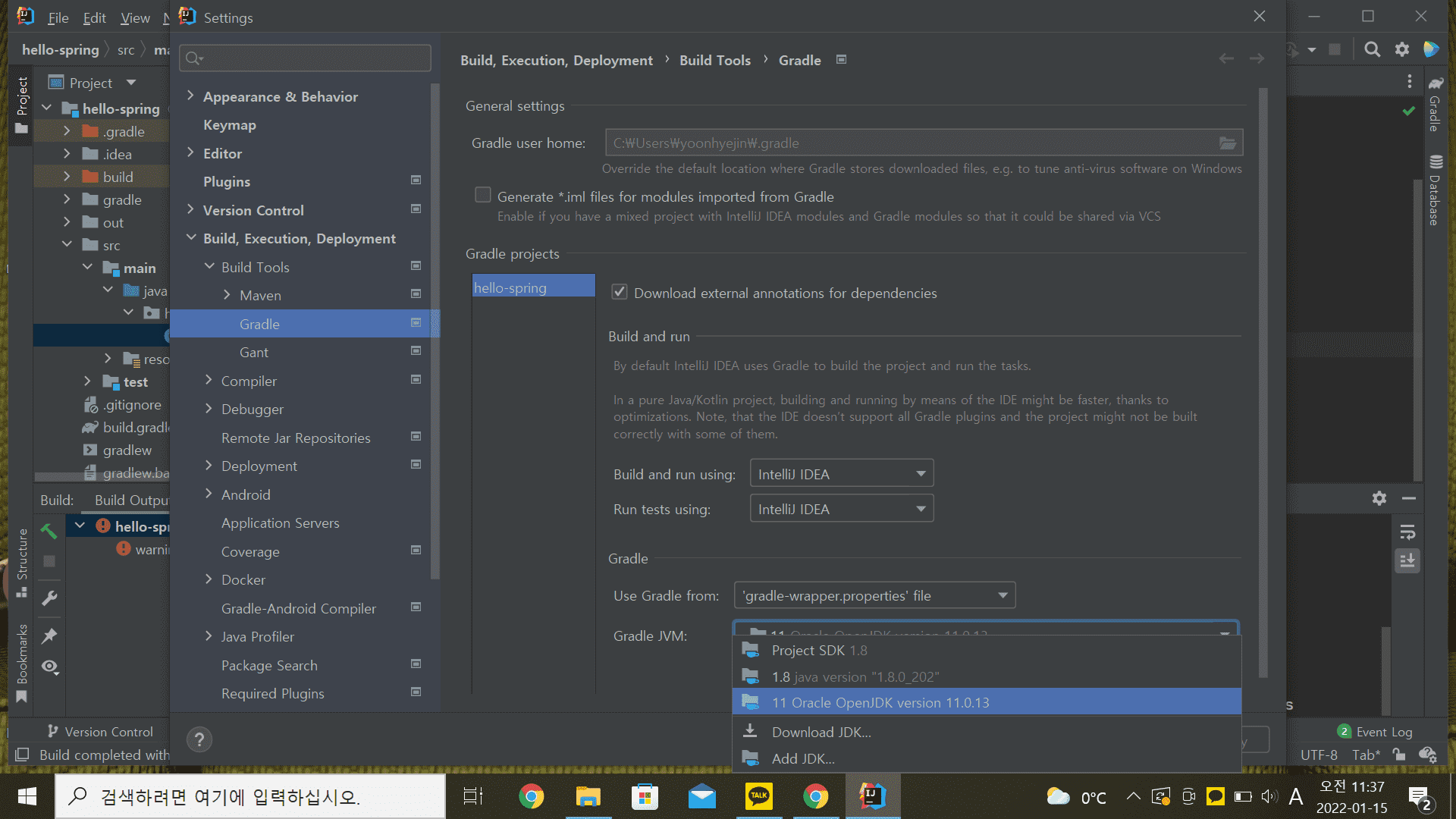
Task: Click the Search Everywhere magnifier icon
Action: 1372,50
